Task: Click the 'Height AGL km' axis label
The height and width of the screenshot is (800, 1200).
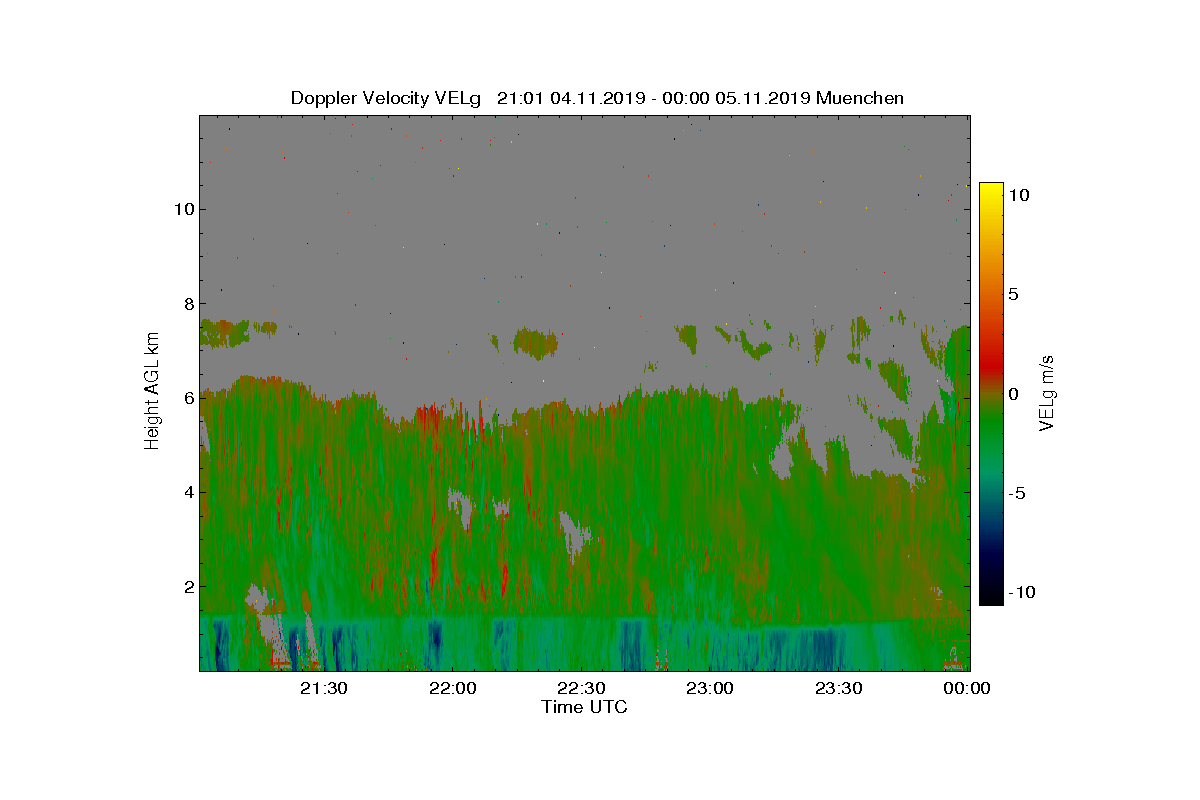Action: click(153, 390)
